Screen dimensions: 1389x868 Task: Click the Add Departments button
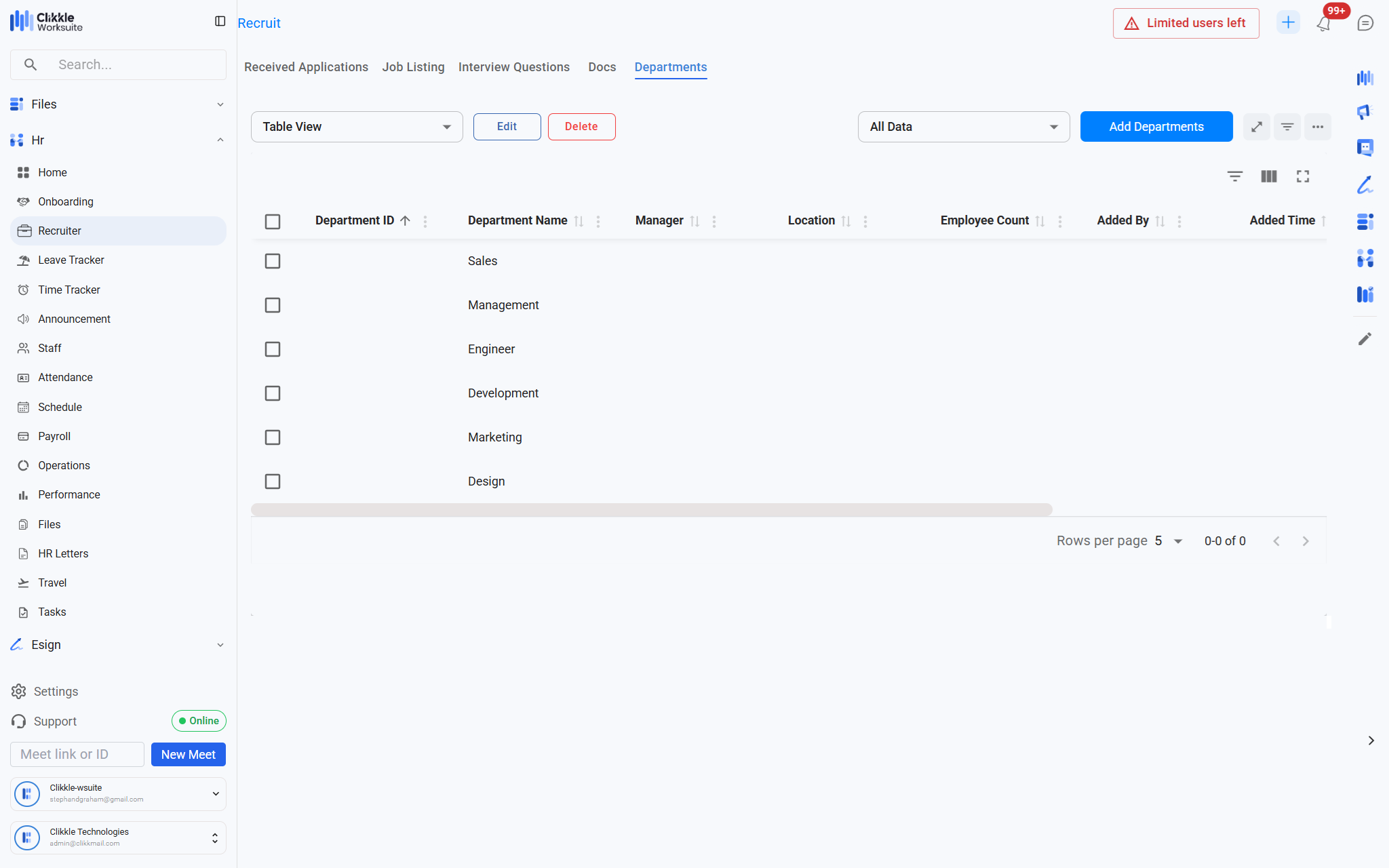pyautogui.click(x=1156, y=127)
